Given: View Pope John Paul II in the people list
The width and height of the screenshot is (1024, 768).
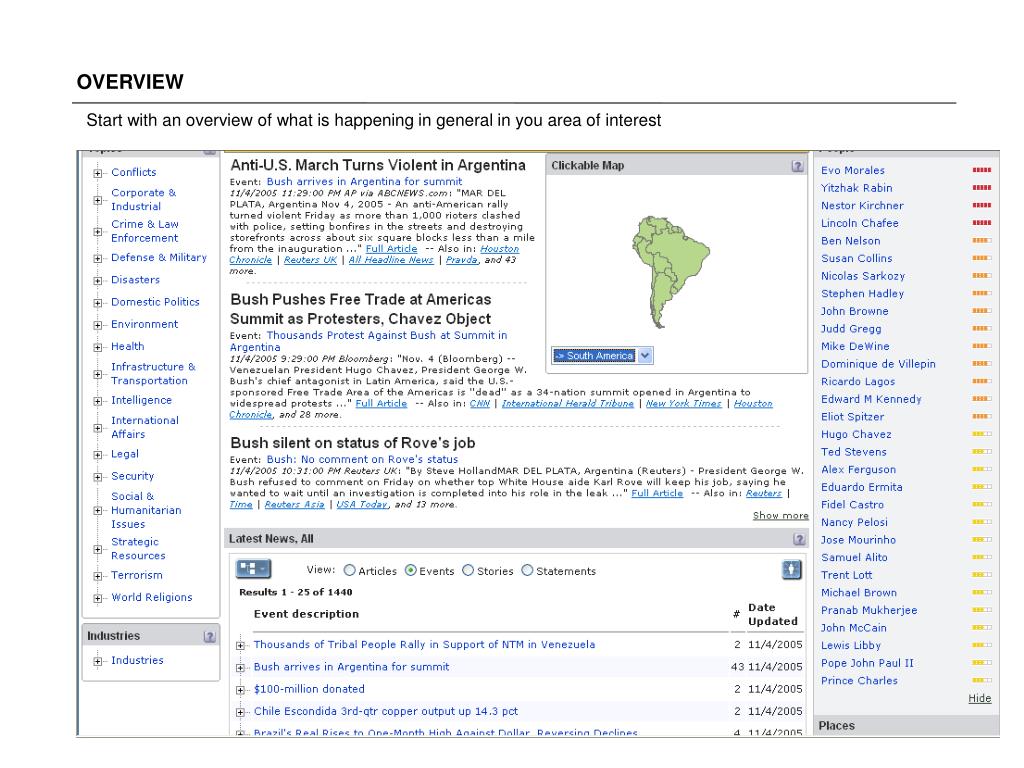Looking at the screenshot, I should point(867,663).
